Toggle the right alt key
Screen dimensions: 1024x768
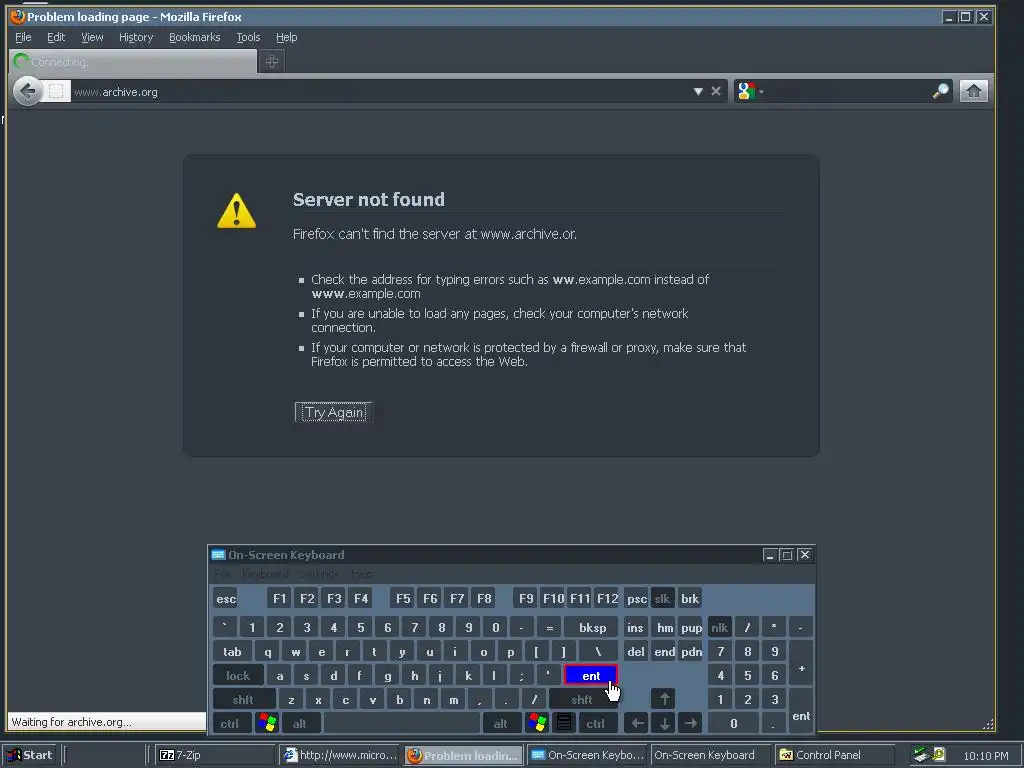point(500,724)
